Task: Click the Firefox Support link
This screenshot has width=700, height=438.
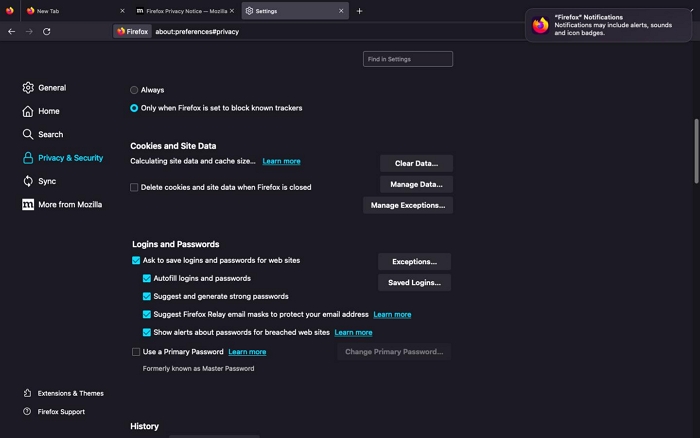Action: tap(61, 412)
